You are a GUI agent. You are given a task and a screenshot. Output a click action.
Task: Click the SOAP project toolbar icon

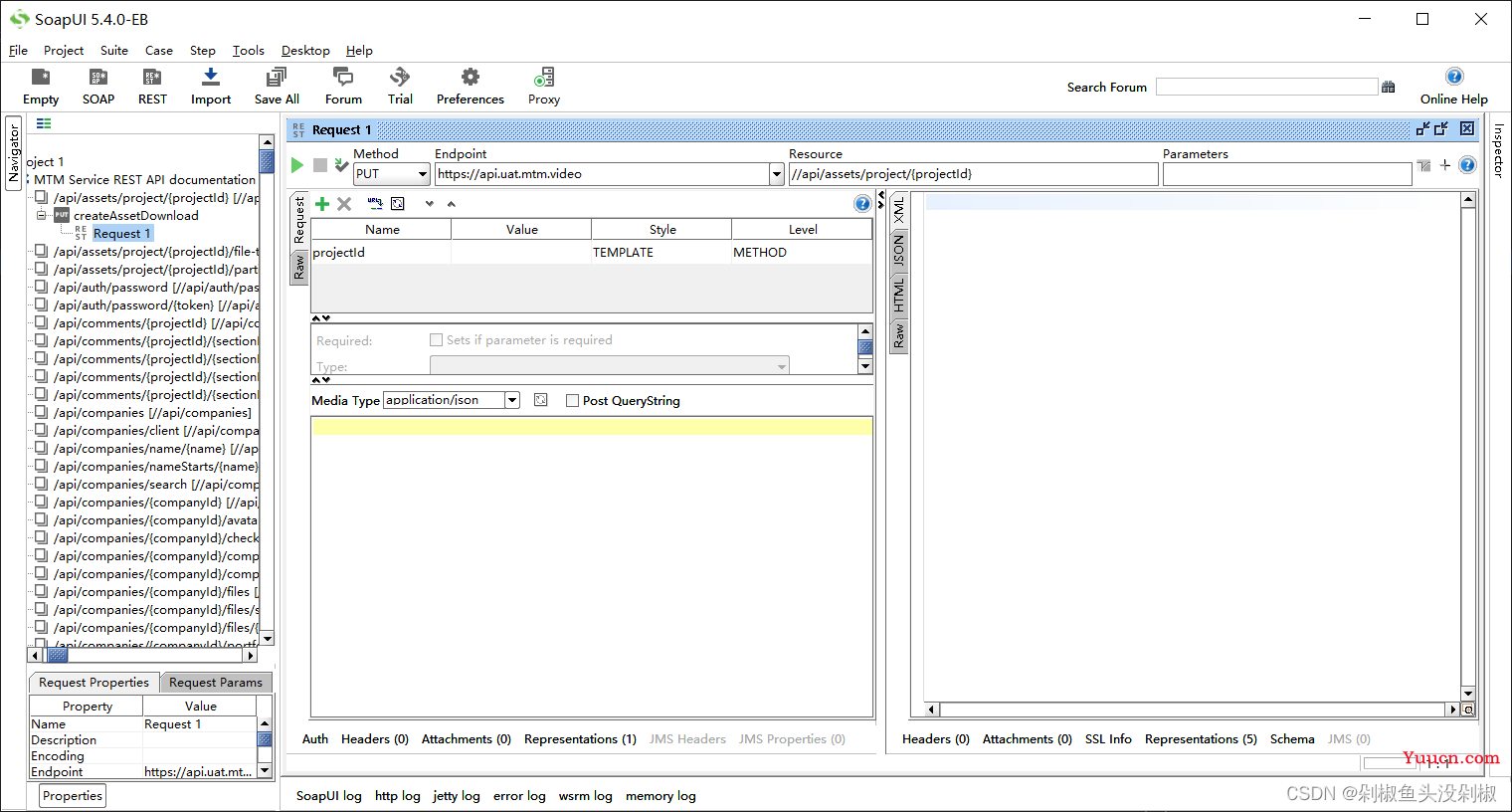click(98, 87)
